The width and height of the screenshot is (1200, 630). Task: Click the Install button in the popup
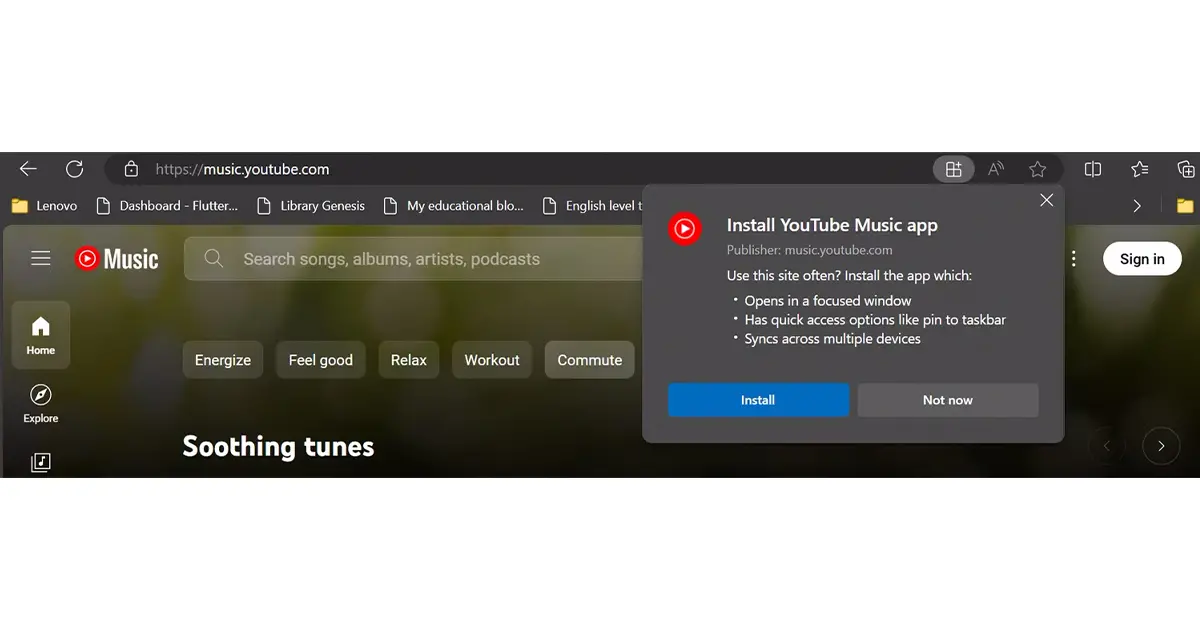758,400
